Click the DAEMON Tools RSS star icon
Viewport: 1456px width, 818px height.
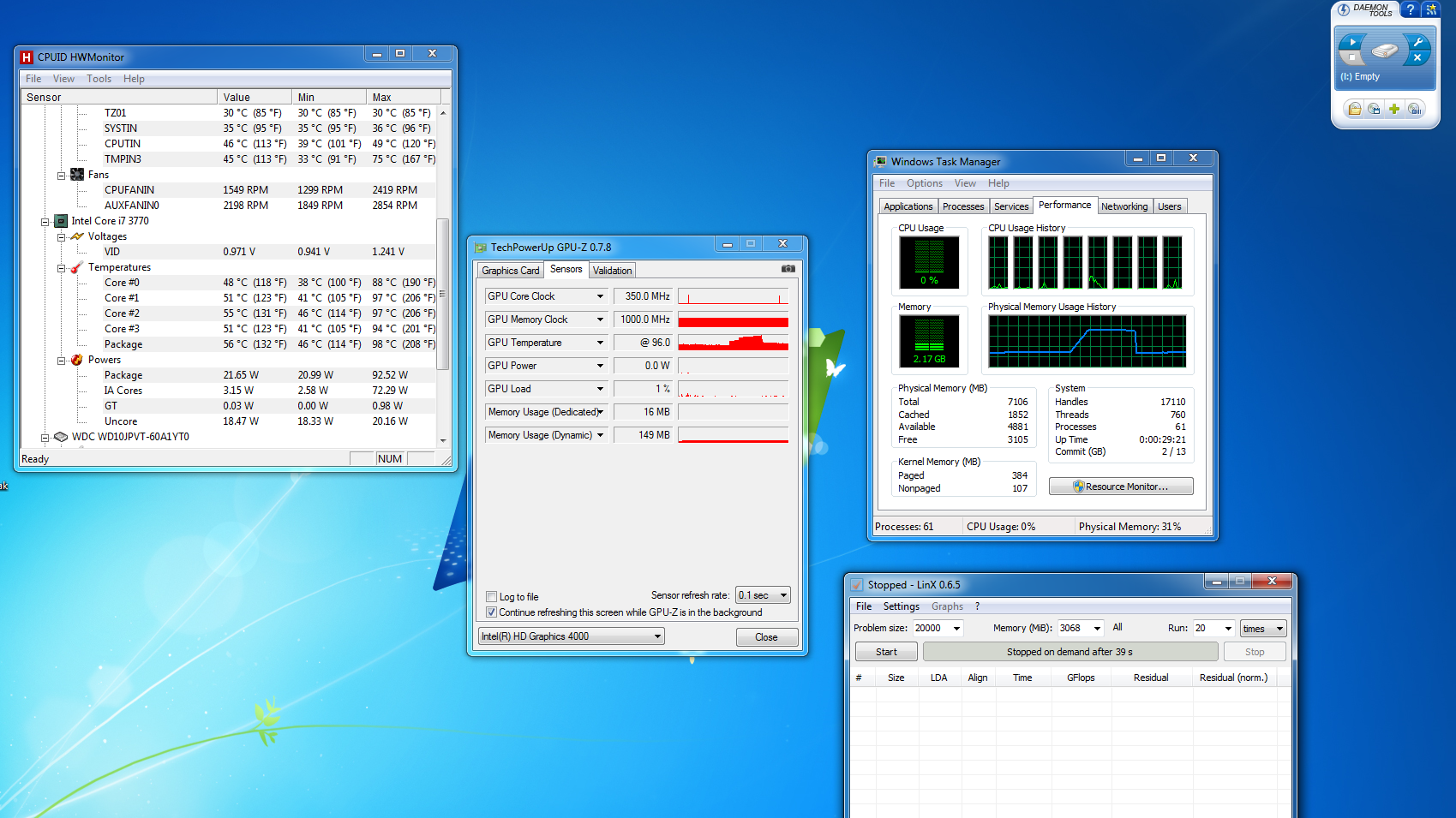tap(1431, 9)
